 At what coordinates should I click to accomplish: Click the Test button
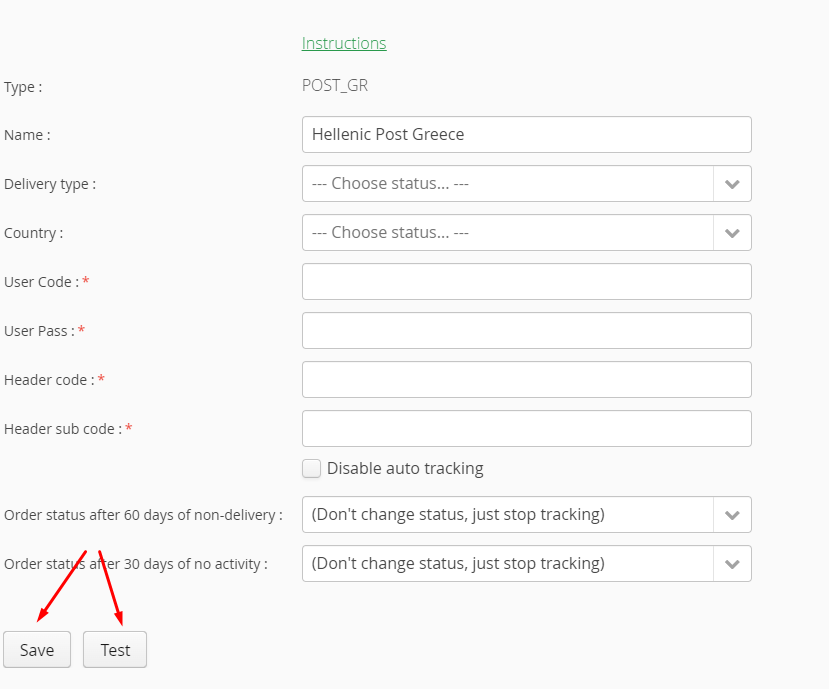pyautogui.click(x=115, y=649)
